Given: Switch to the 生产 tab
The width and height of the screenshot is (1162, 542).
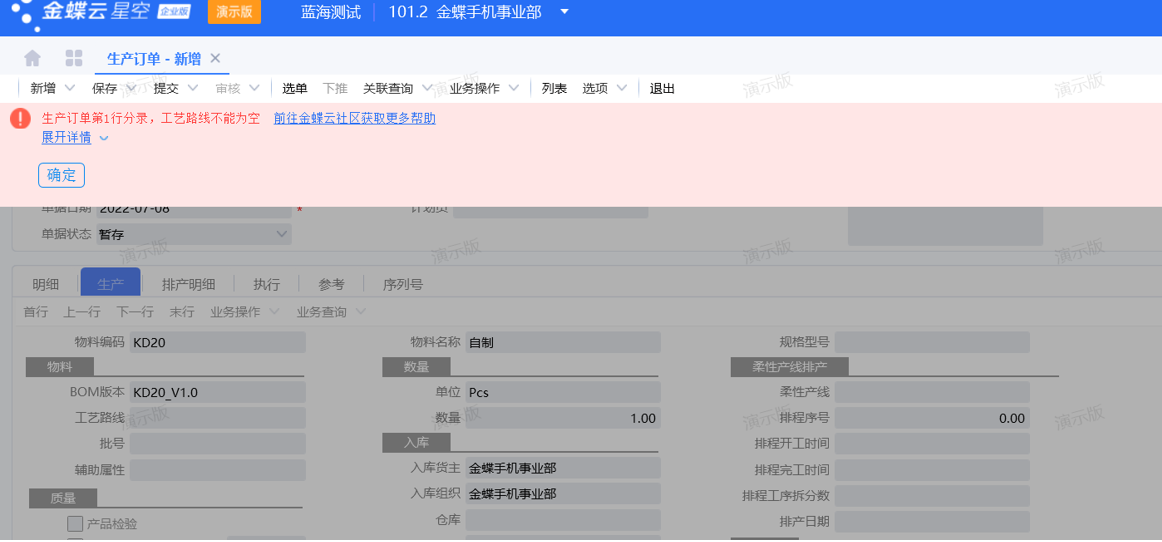Looking at the screenshot, I should tap(110, 282).
